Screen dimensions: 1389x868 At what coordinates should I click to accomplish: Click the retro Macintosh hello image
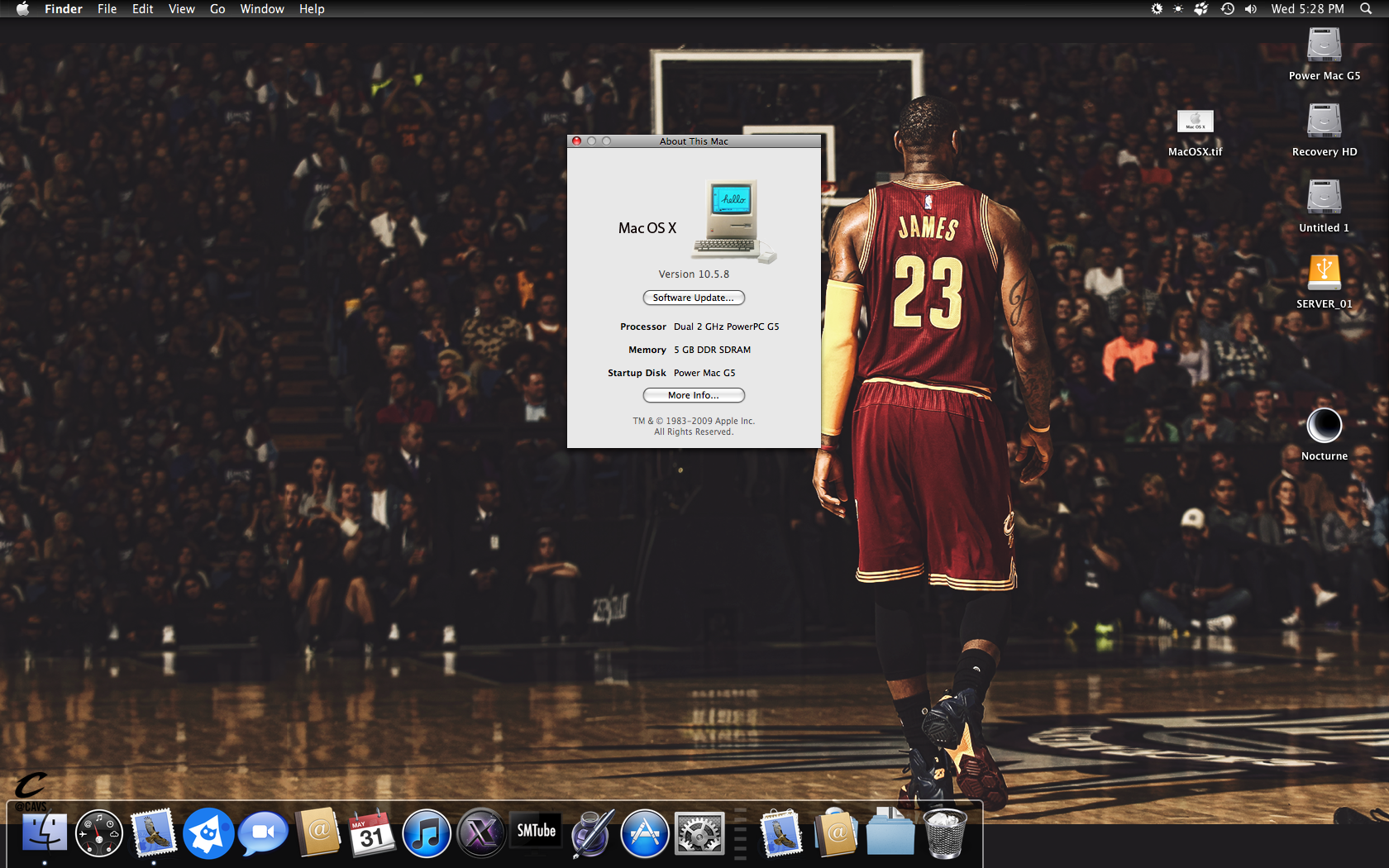tap(735, 222)
